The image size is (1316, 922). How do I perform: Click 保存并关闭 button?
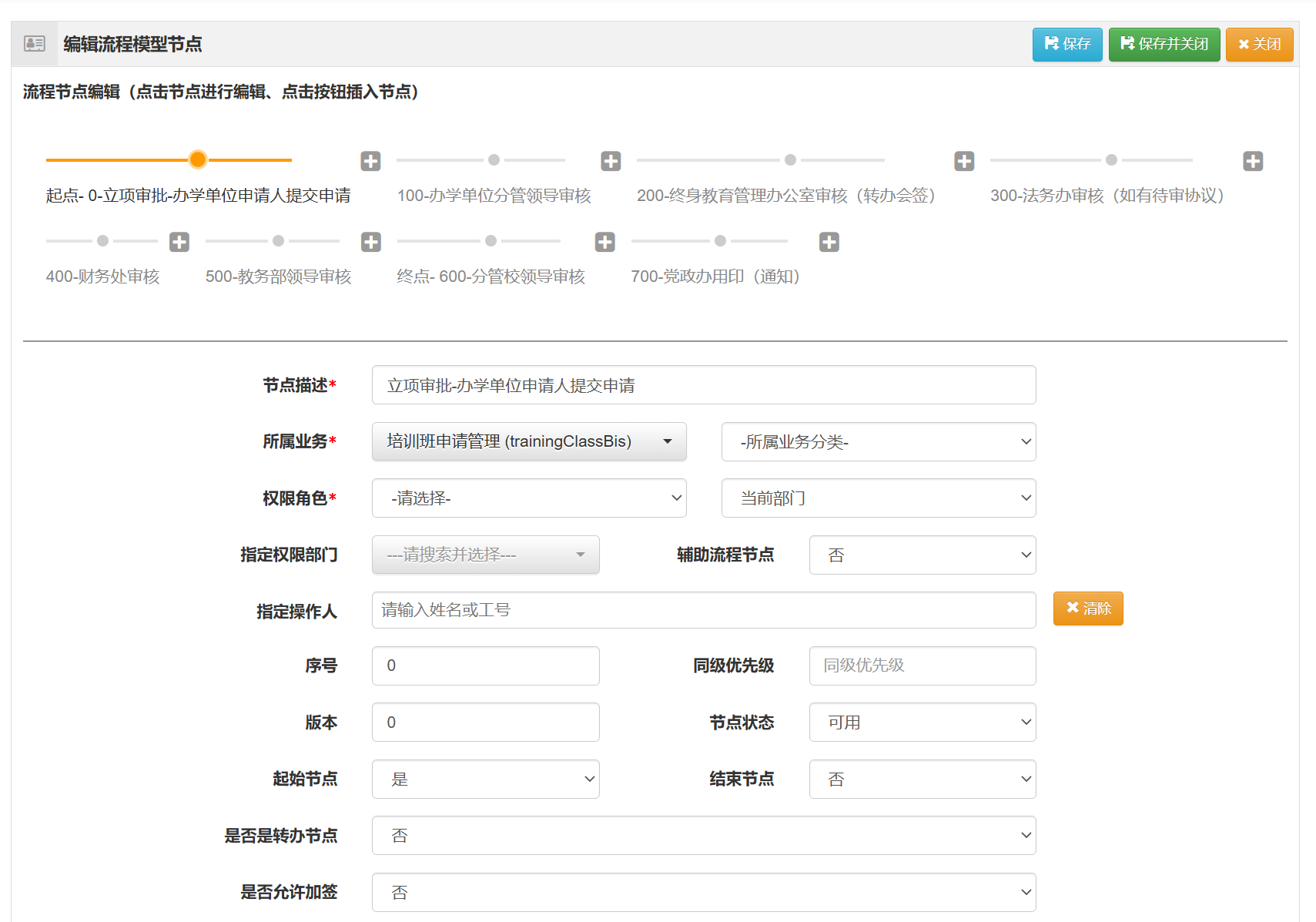(1164, 44)
